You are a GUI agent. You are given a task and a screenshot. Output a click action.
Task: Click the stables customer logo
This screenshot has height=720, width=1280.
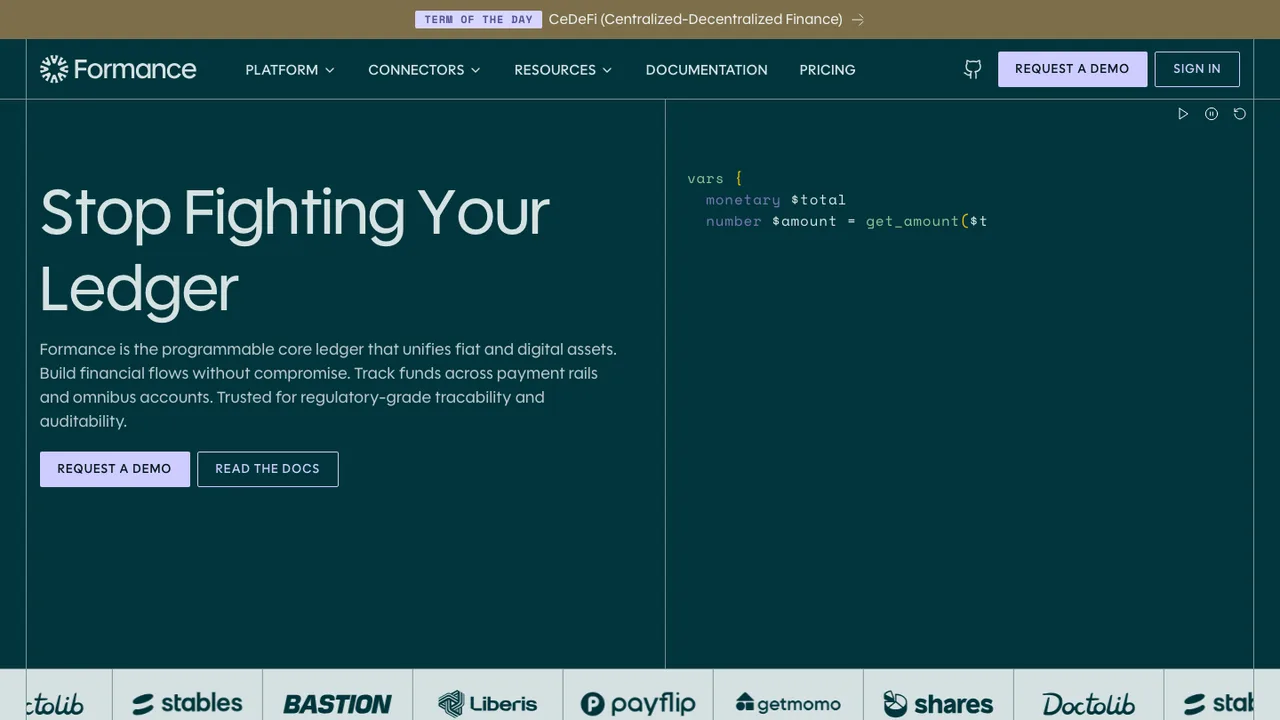pos(187,704)
